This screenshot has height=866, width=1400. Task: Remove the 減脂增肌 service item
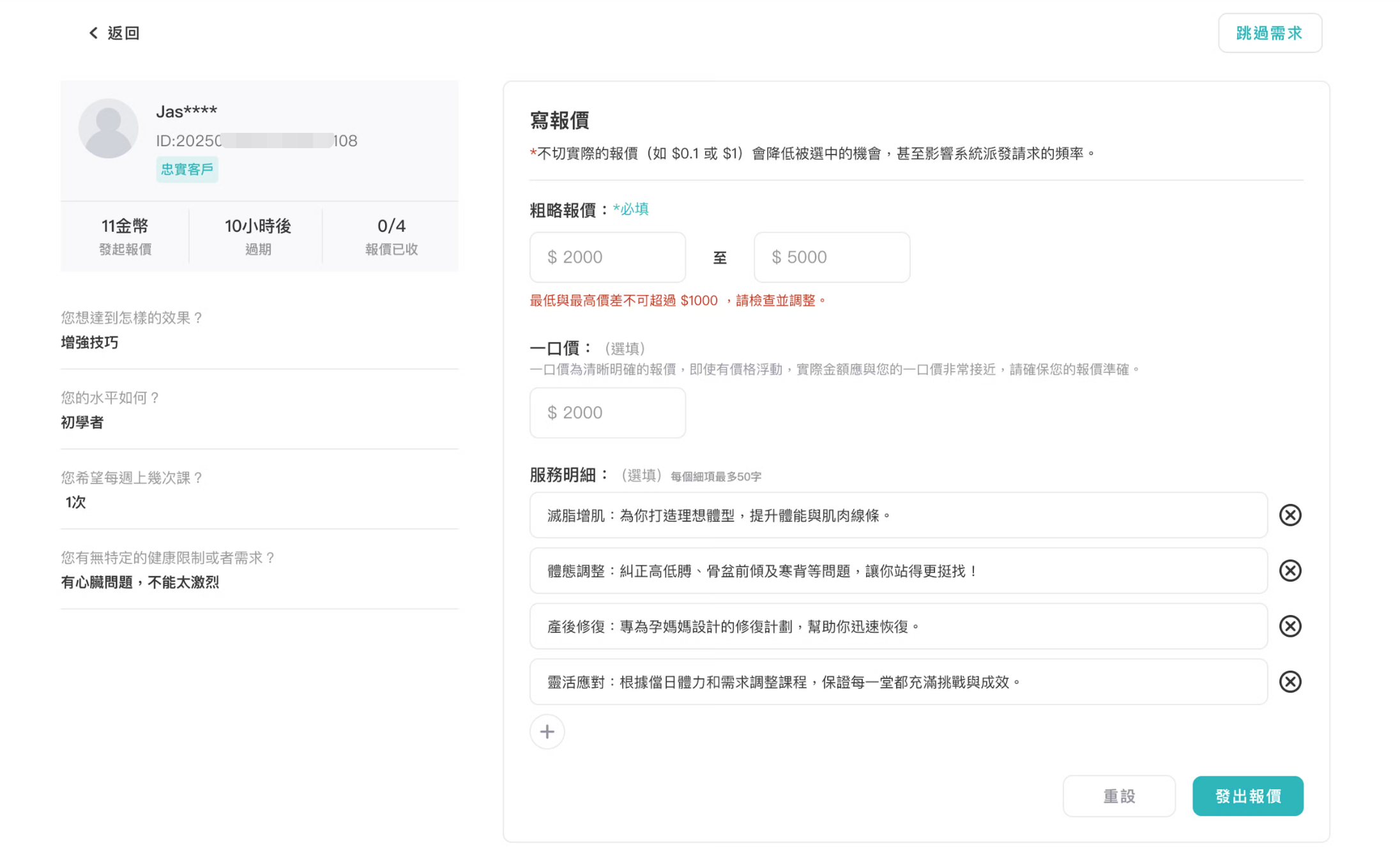click(1290, 515)
